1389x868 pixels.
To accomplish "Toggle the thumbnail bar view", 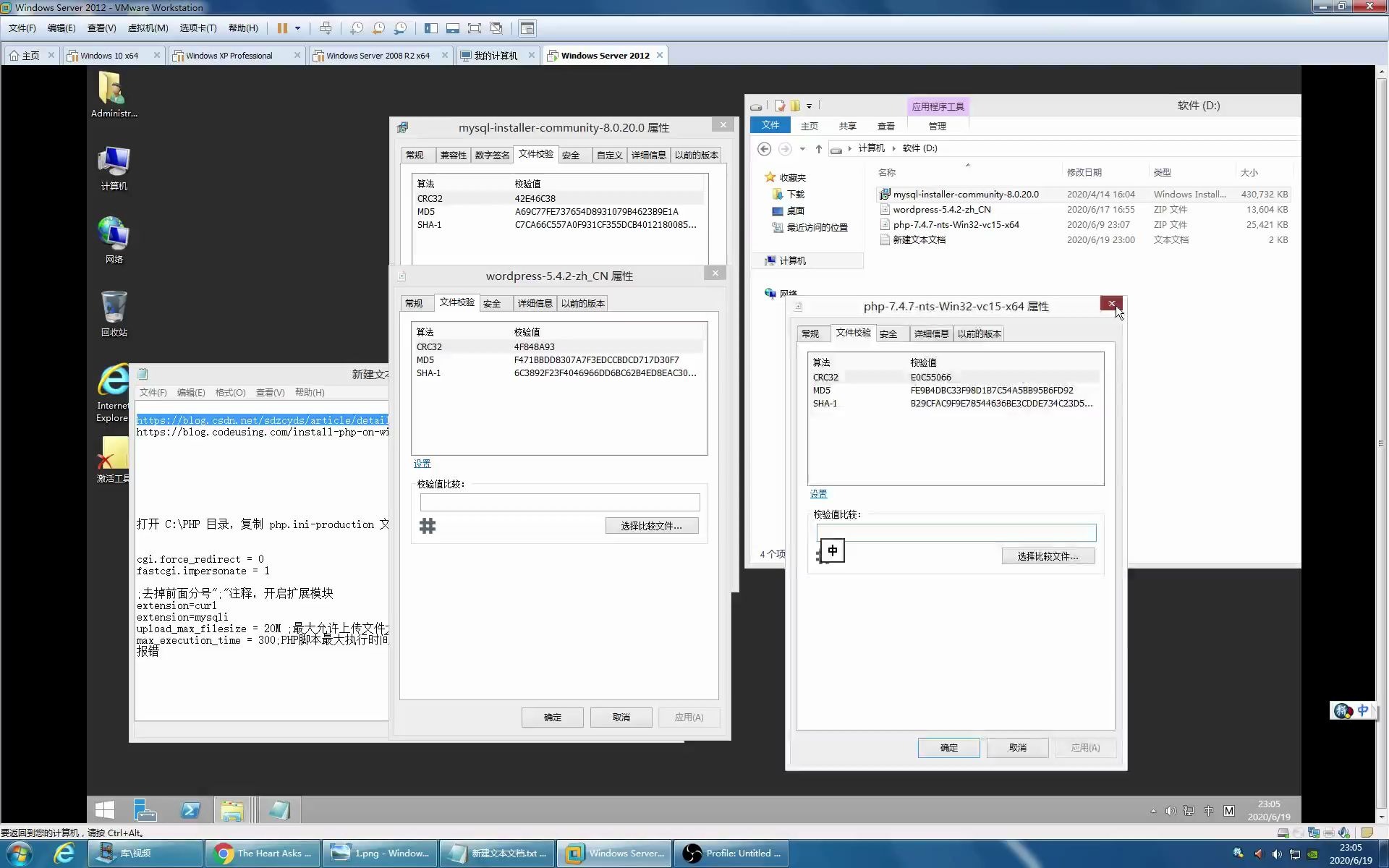I will (453, 28).
